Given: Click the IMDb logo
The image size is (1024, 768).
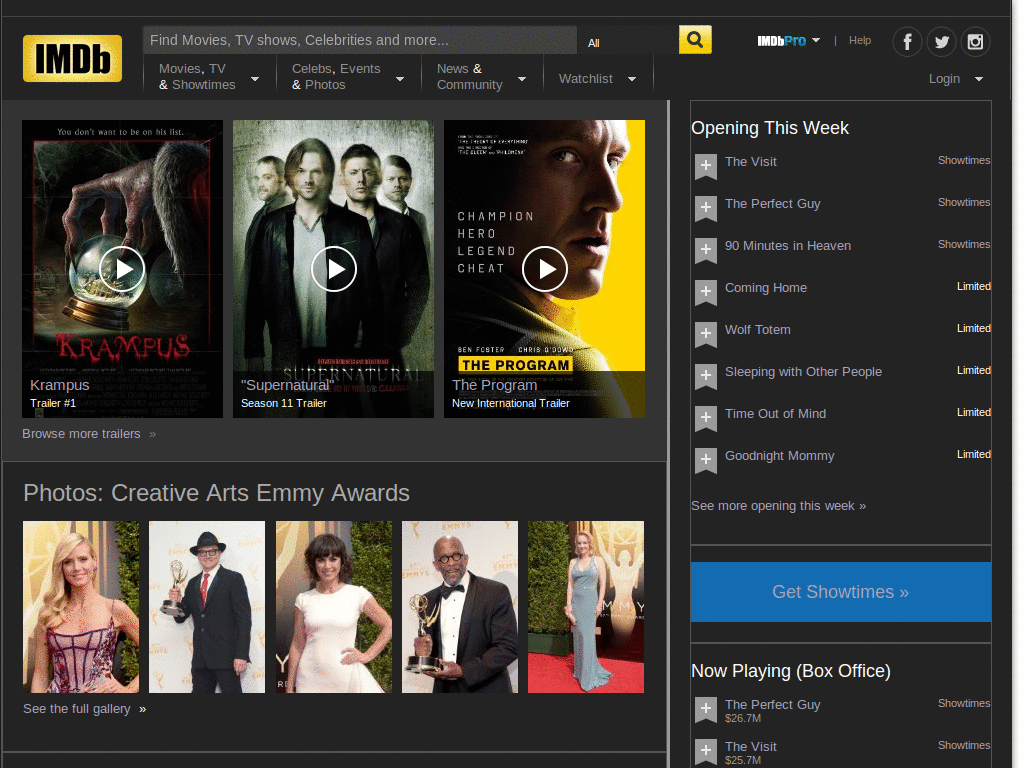Looking at the screenshot, I should [x=71, y=58].
